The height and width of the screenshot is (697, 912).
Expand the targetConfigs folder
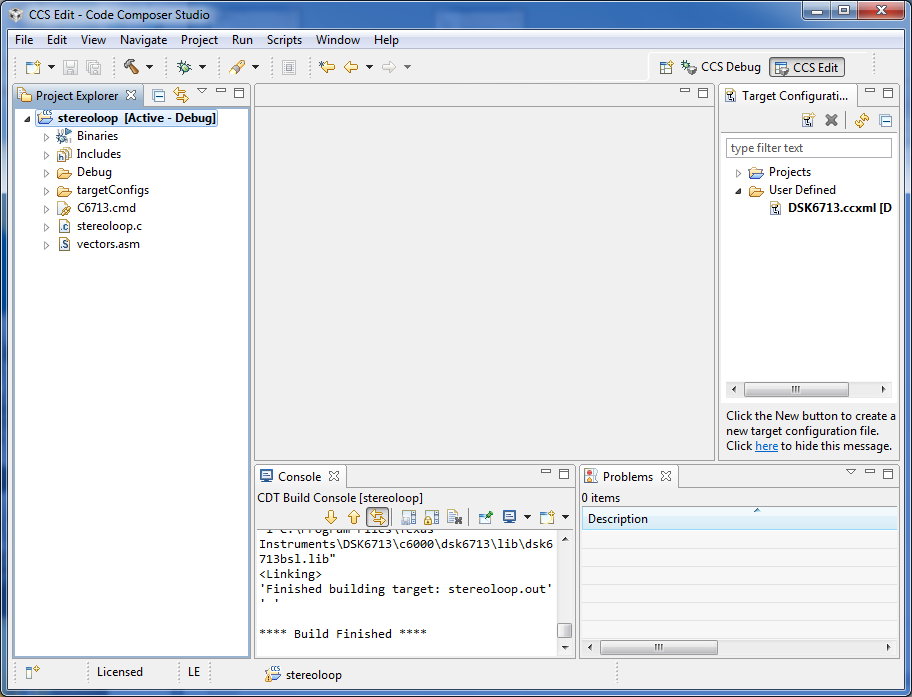(x=47, y=191)
